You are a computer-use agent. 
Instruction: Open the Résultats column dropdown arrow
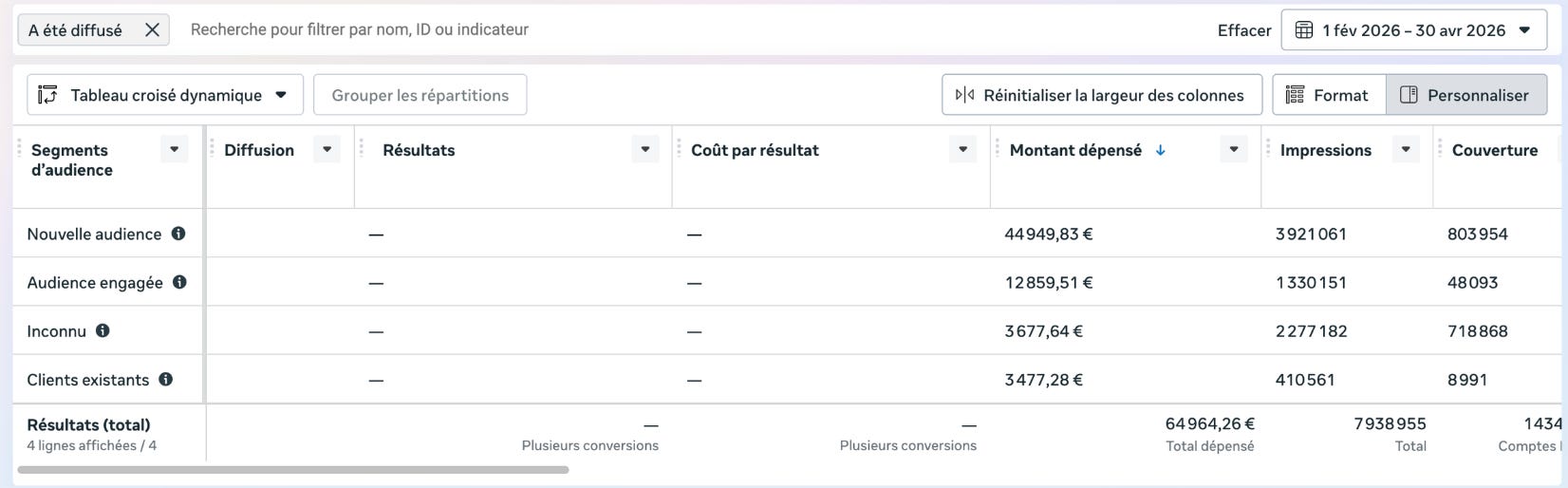coord(645,149)
